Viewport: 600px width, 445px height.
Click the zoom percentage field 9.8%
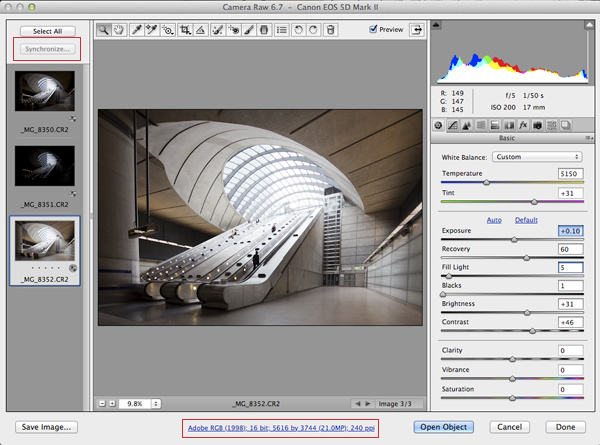click(x=135, y=403)
